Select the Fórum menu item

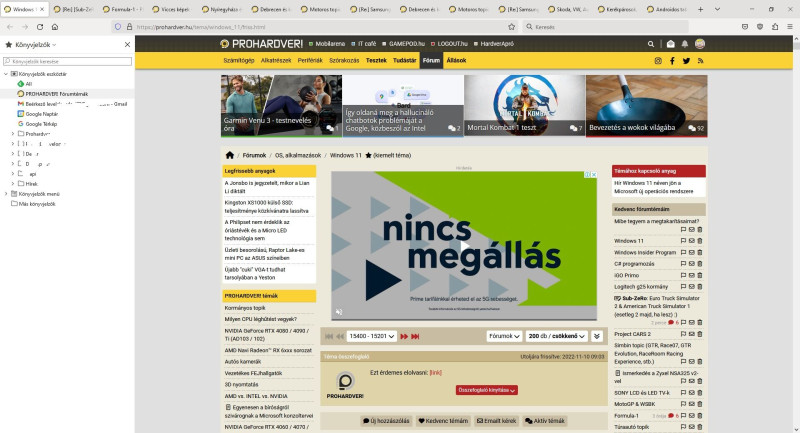(x=431, y=60)
